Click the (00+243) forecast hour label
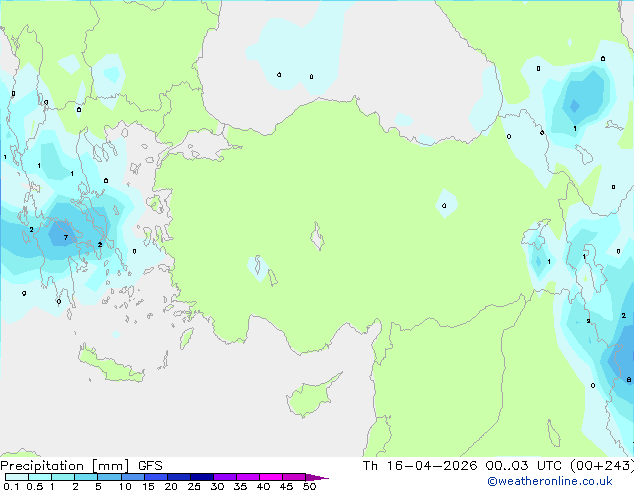634x490 pixels. coord(602,466)
